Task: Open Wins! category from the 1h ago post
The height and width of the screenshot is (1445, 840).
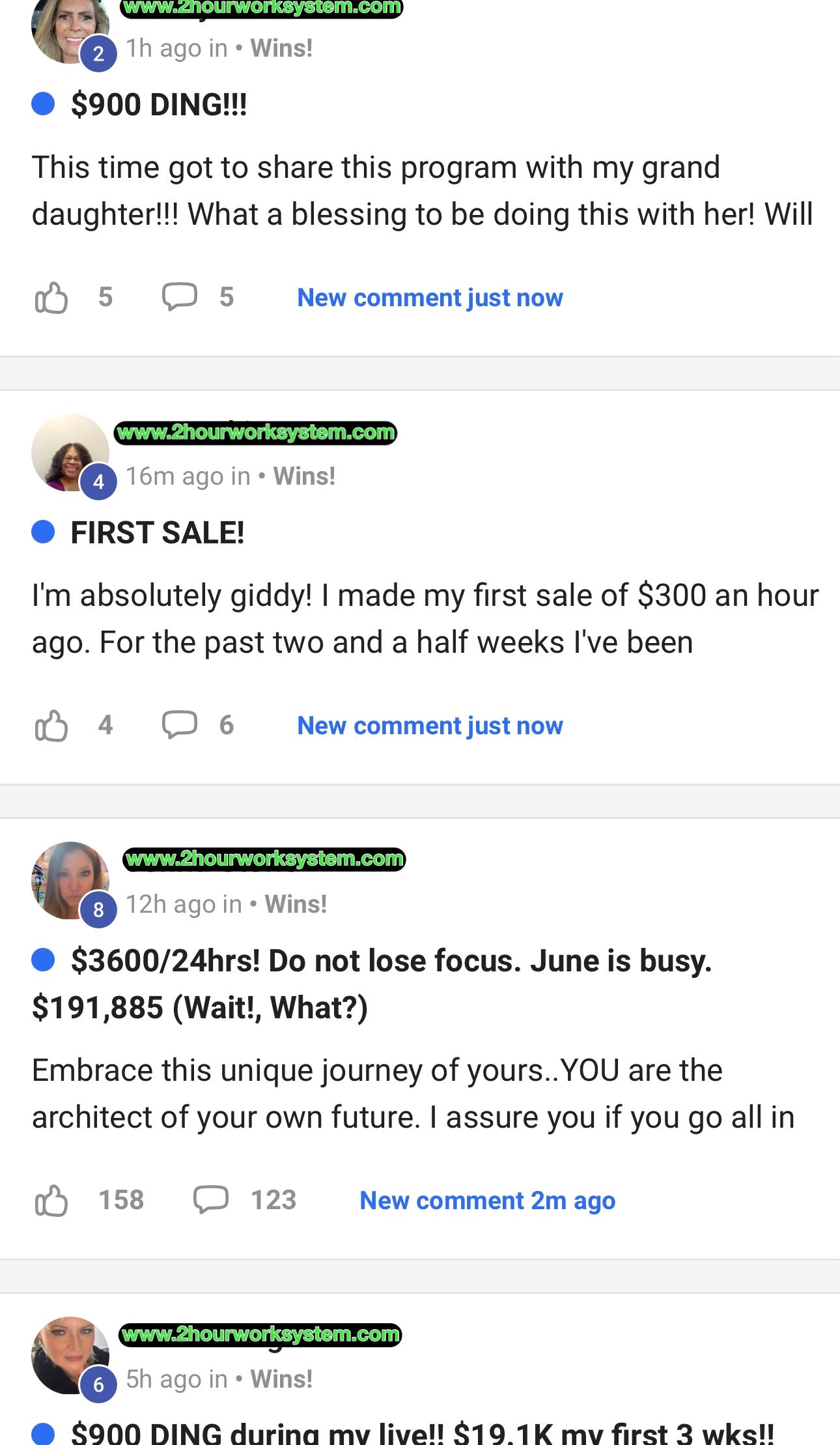Action: tap(281, 48)
